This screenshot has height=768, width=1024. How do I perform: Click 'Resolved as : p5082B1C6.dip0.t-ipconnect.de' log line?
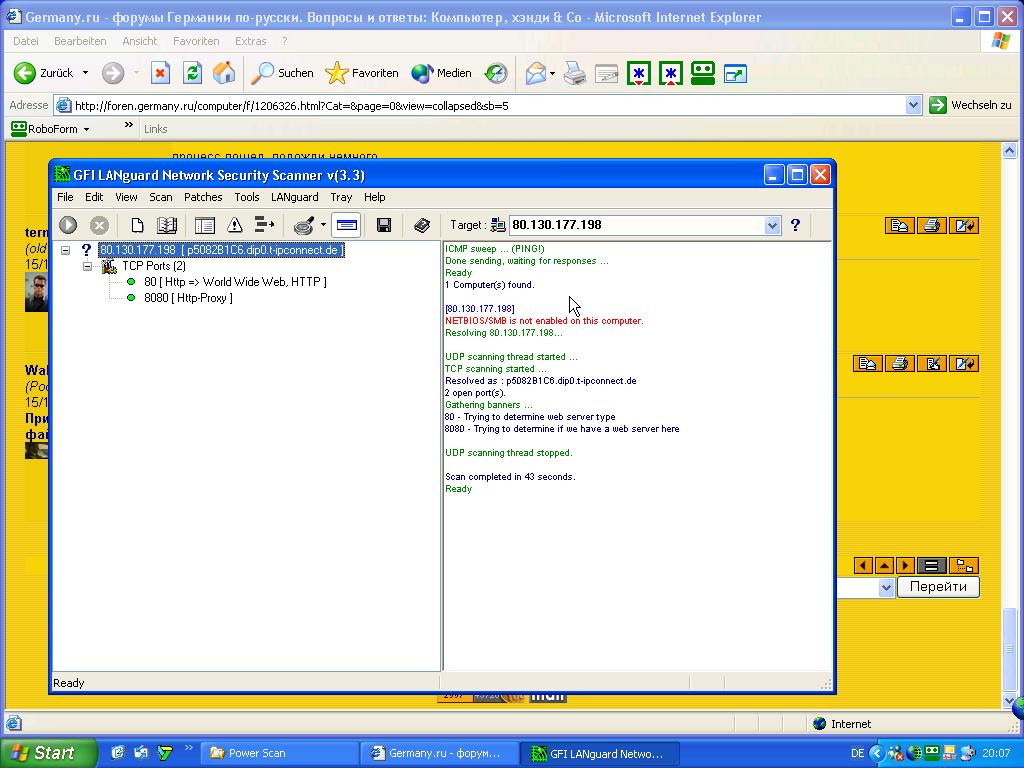pos(541,381)
